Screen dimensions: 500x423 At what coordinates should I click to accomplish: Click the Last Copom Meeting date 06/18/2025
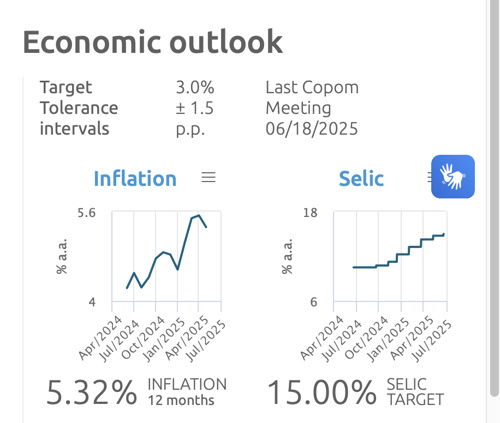click(x=312, y=129)
